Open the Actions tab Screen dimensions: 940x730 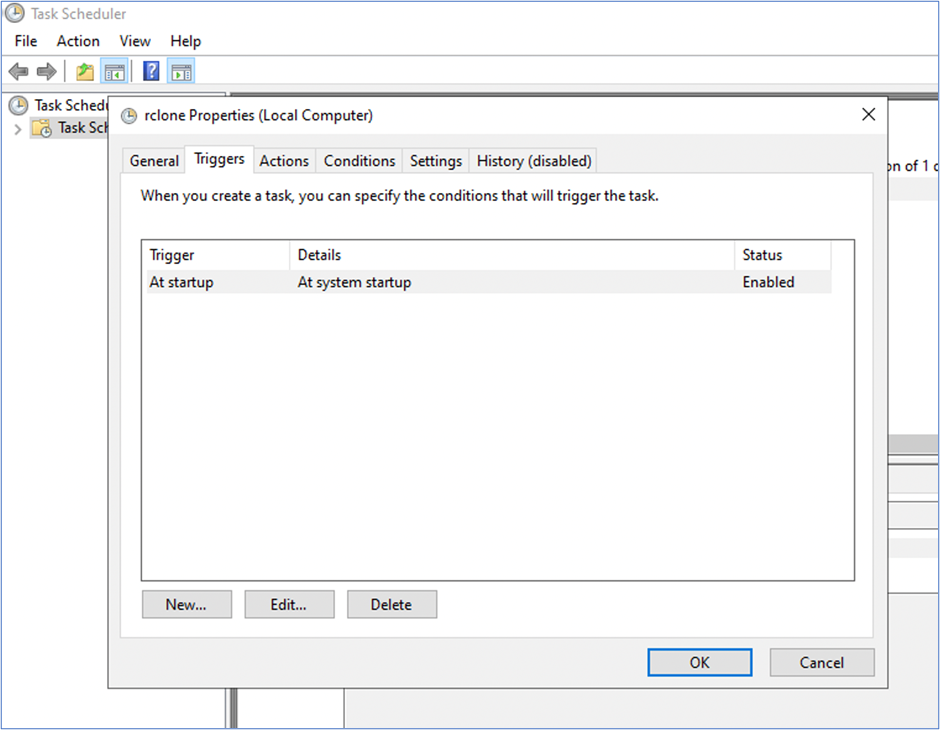click(284, 160)
